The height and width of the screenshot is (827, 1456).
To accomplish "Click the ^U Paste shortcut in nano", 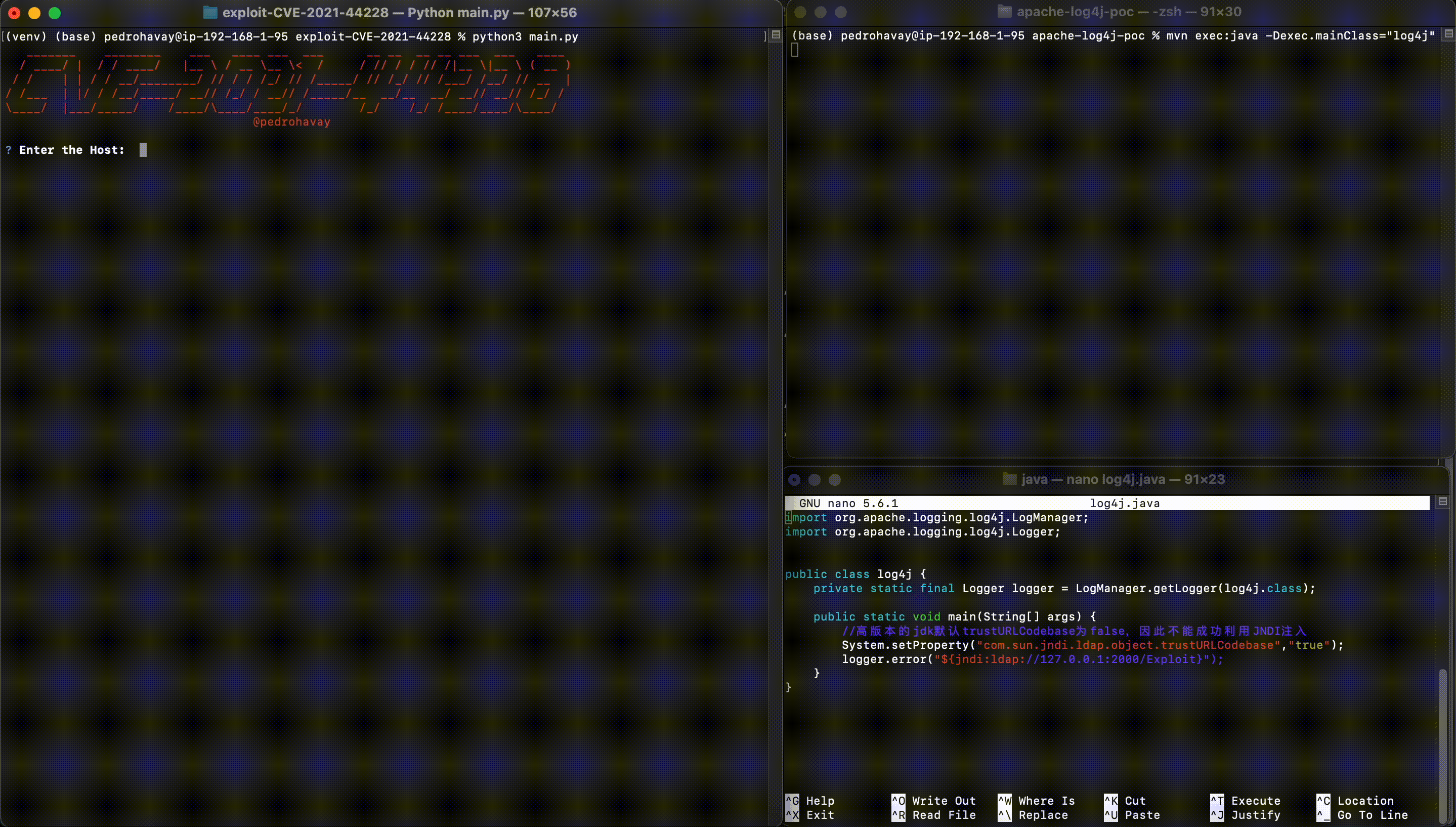I will tap(1132, 815).
